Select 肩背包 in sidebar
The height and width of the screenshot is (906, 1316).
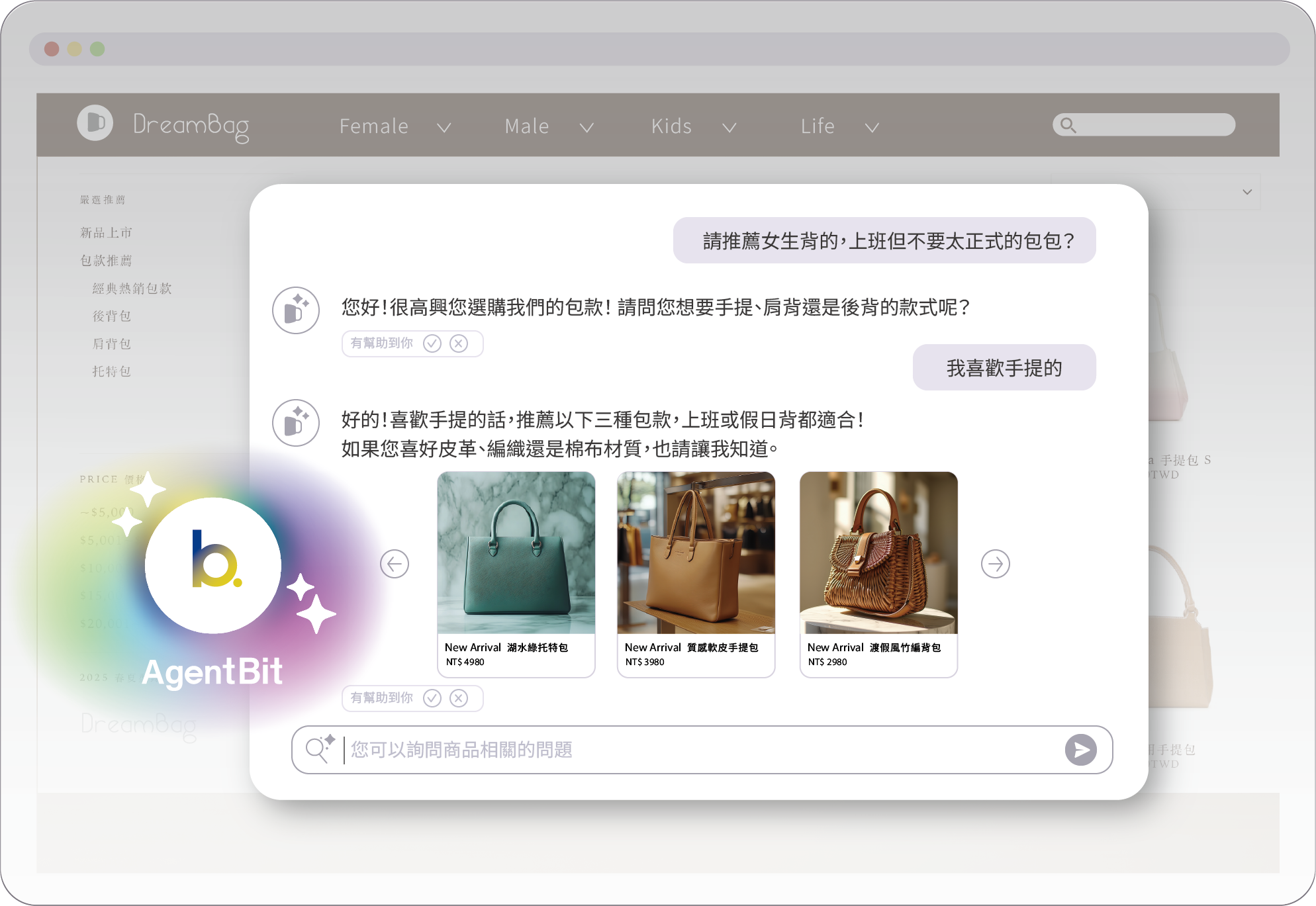click(111, 344)
